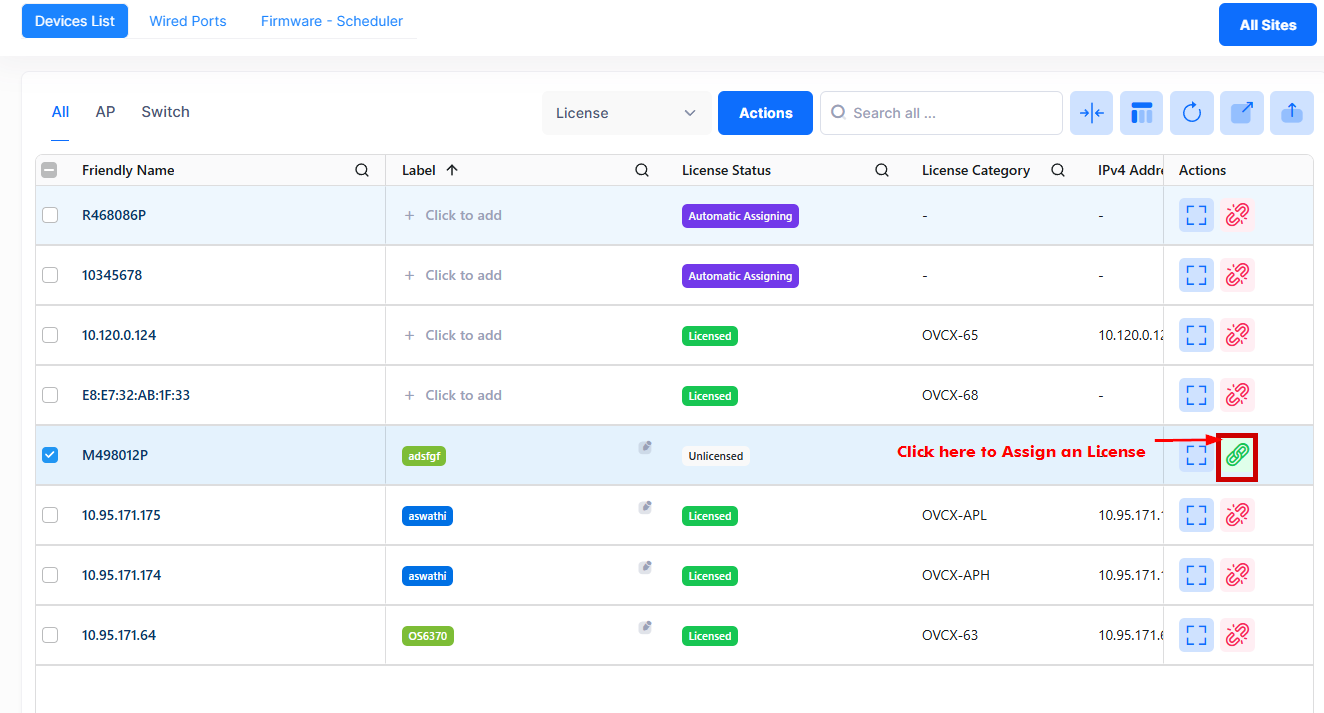Click unassign license icon for 10.95.171.64

[1238, 635]
